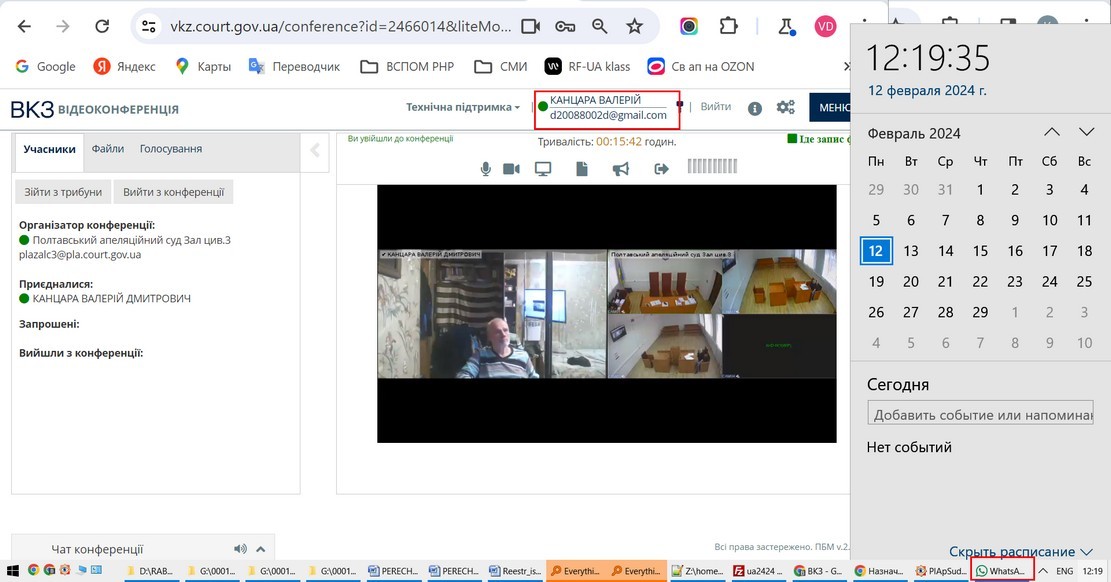Click the taskbar clock showing 12:19
The width and height of the screenshot is (1111, 582).
(1093, 571)
